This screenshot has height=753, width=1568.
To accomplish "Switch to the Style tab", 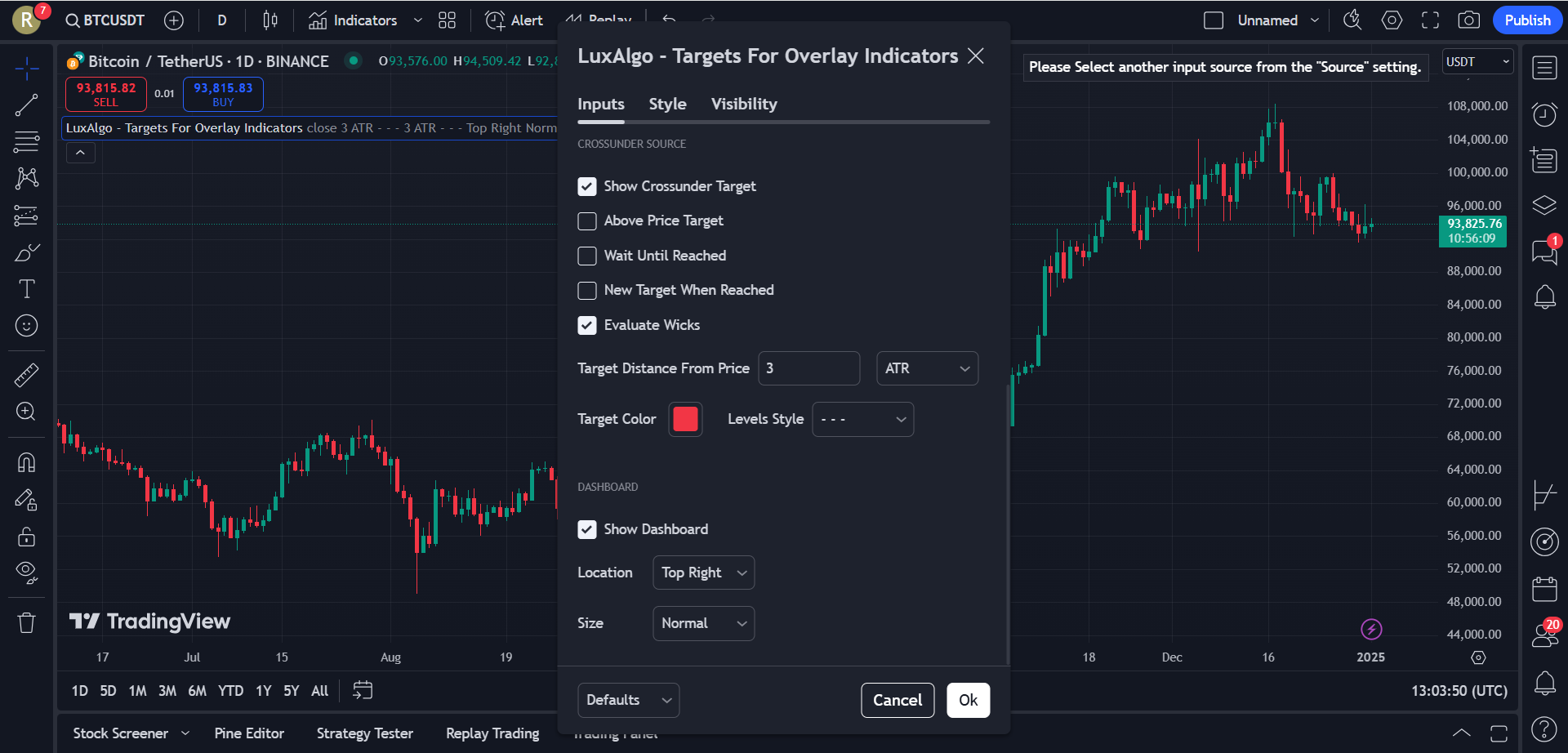I will click(667, 105).
